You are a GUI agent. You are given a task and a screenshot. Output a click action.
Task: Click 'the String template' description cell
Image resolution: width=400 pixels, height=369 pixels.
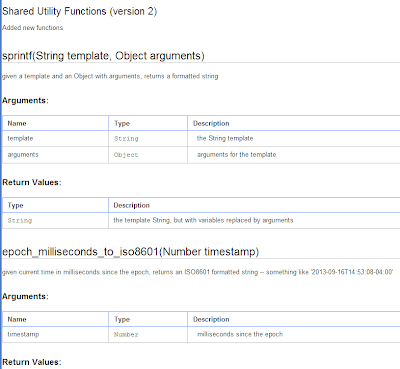click(225, 138)
